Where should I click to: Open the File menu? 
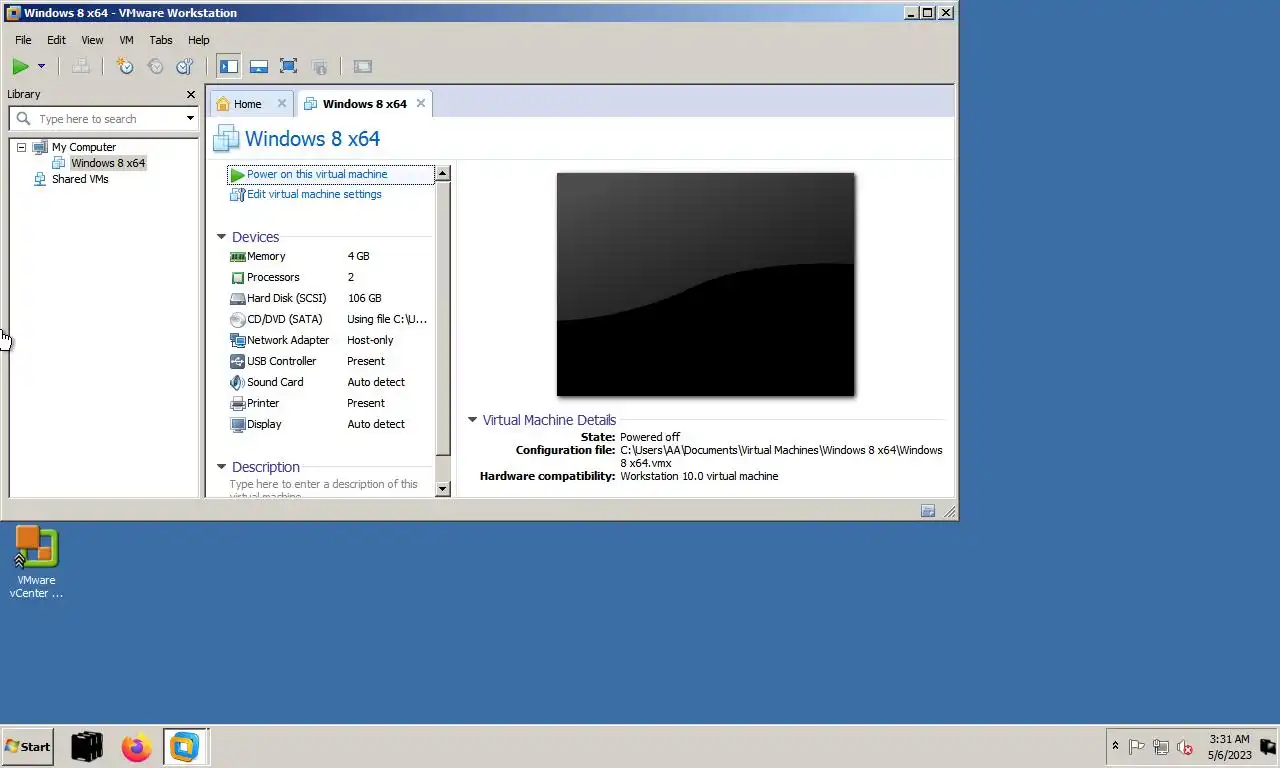click(23, 40)
